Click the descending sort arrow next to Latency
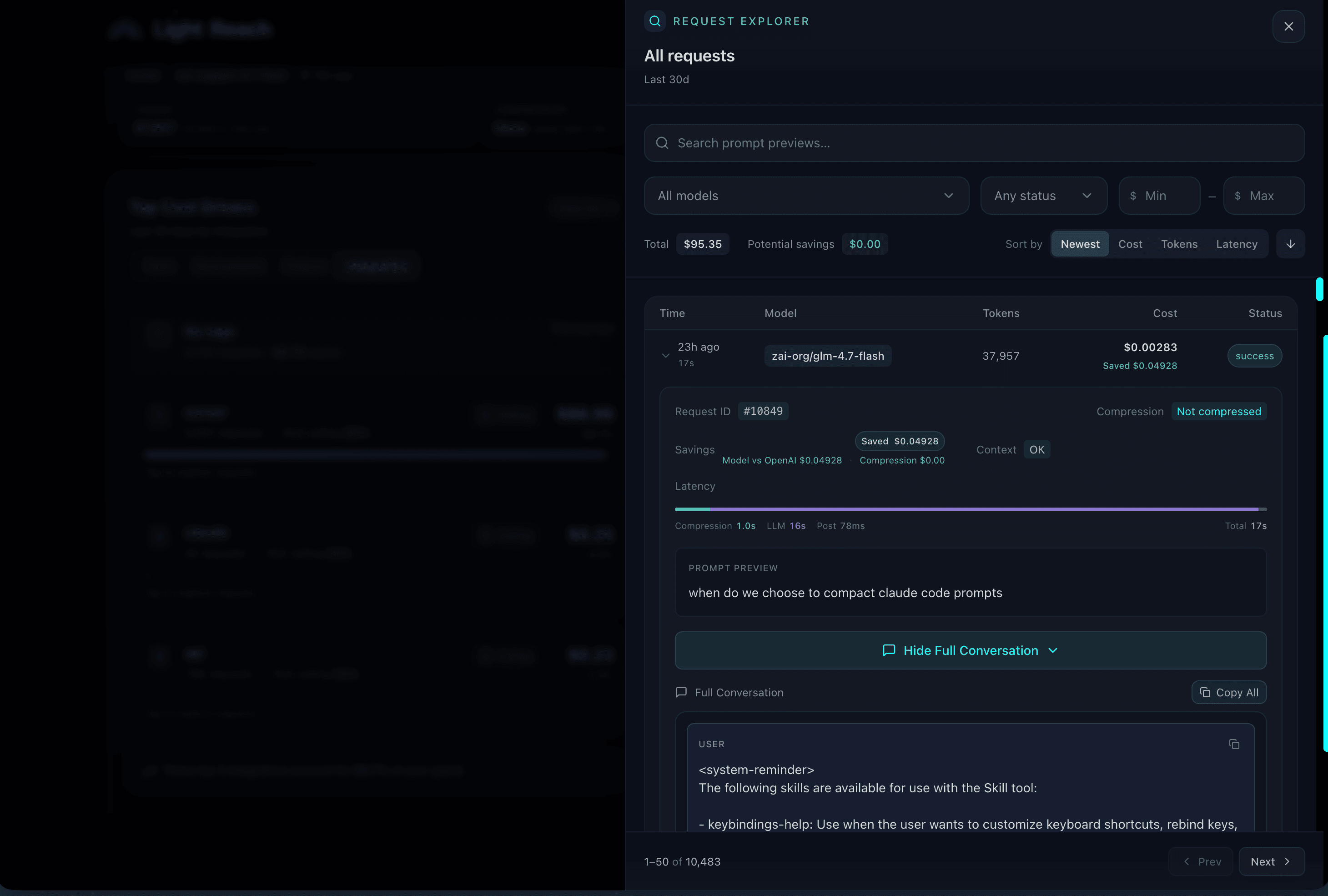This screenshot has width=1328, height=896. tap(1290, 244)
